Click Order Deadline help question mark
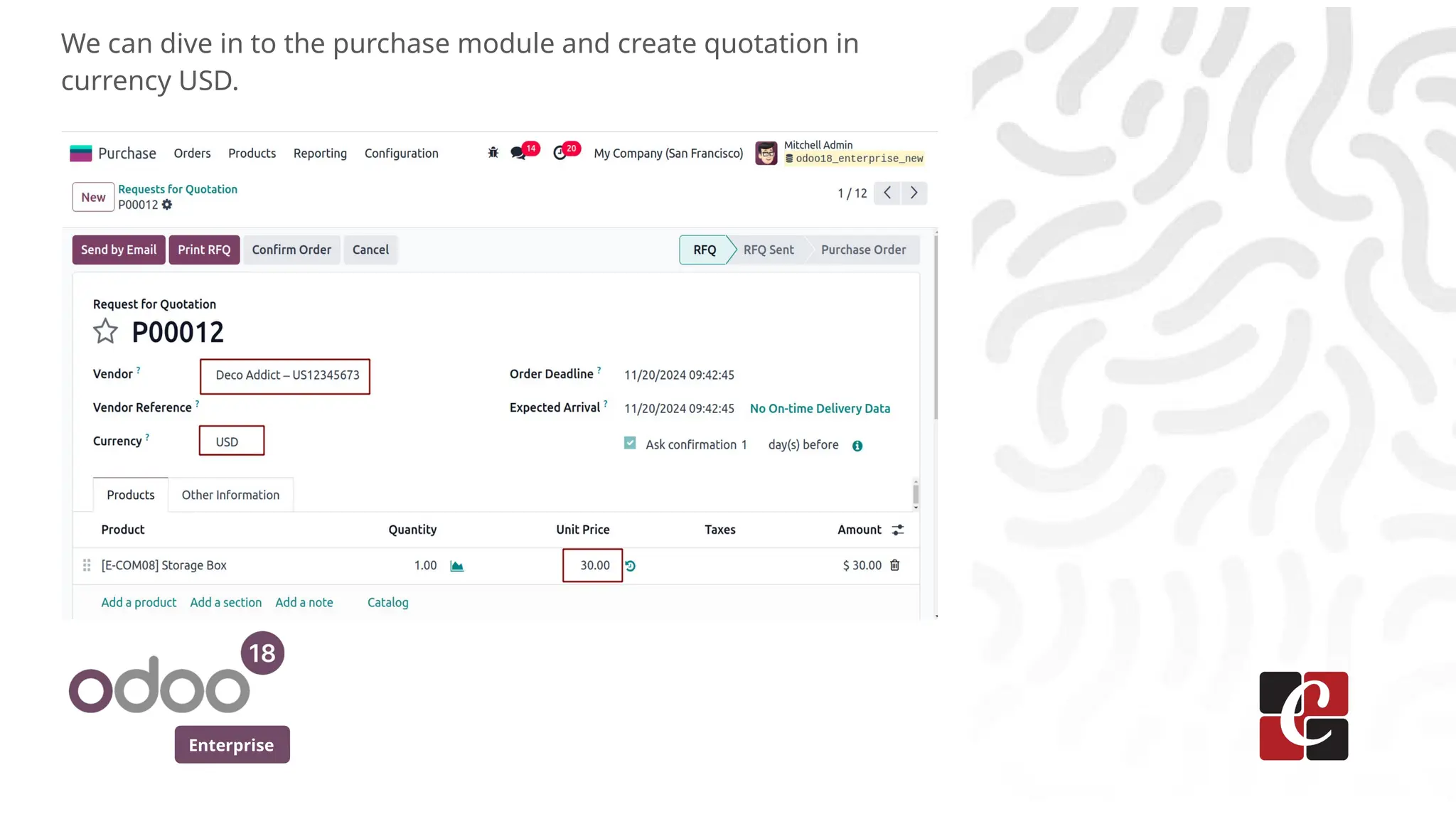Screen dimensions: 1456x819 point(599,370)
